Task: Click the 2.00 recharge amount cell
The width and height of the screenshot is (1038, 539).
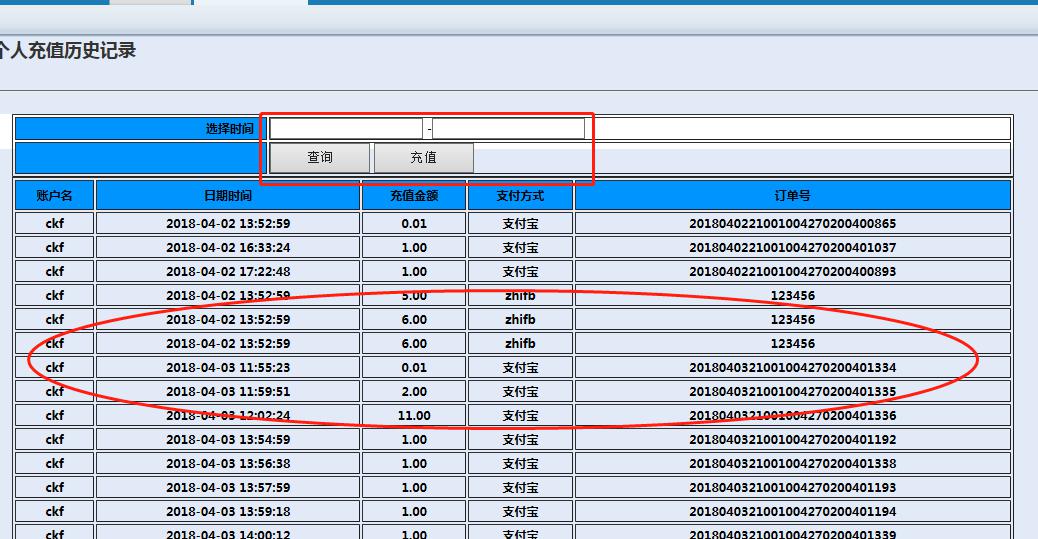Action: [x=414, y=392]
